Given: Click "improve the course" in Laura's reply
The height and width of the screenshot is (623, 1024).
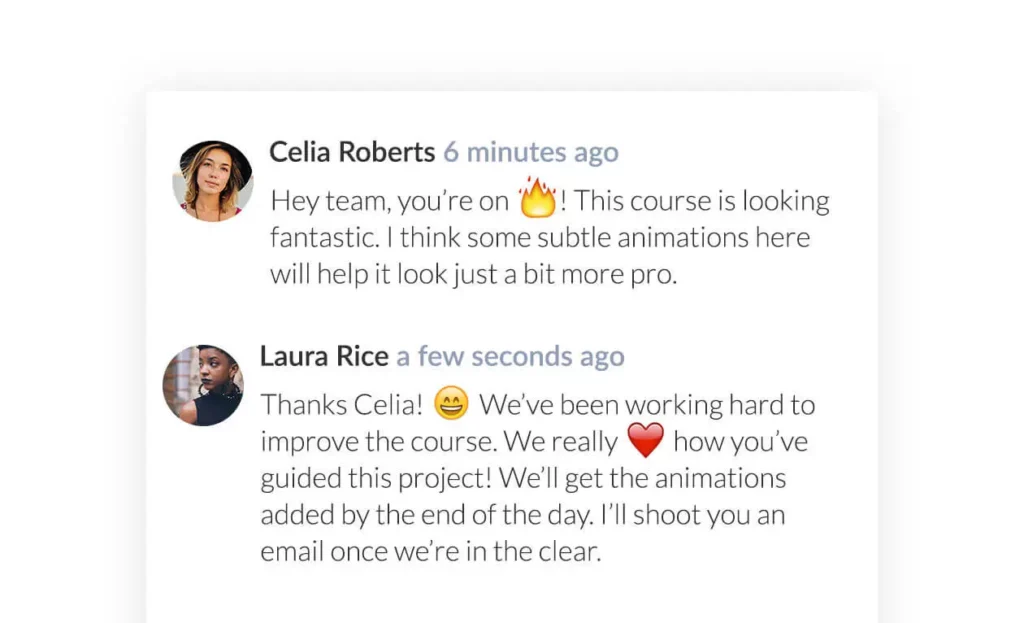Looking at the screenshot, I should [x=378, y=441].
